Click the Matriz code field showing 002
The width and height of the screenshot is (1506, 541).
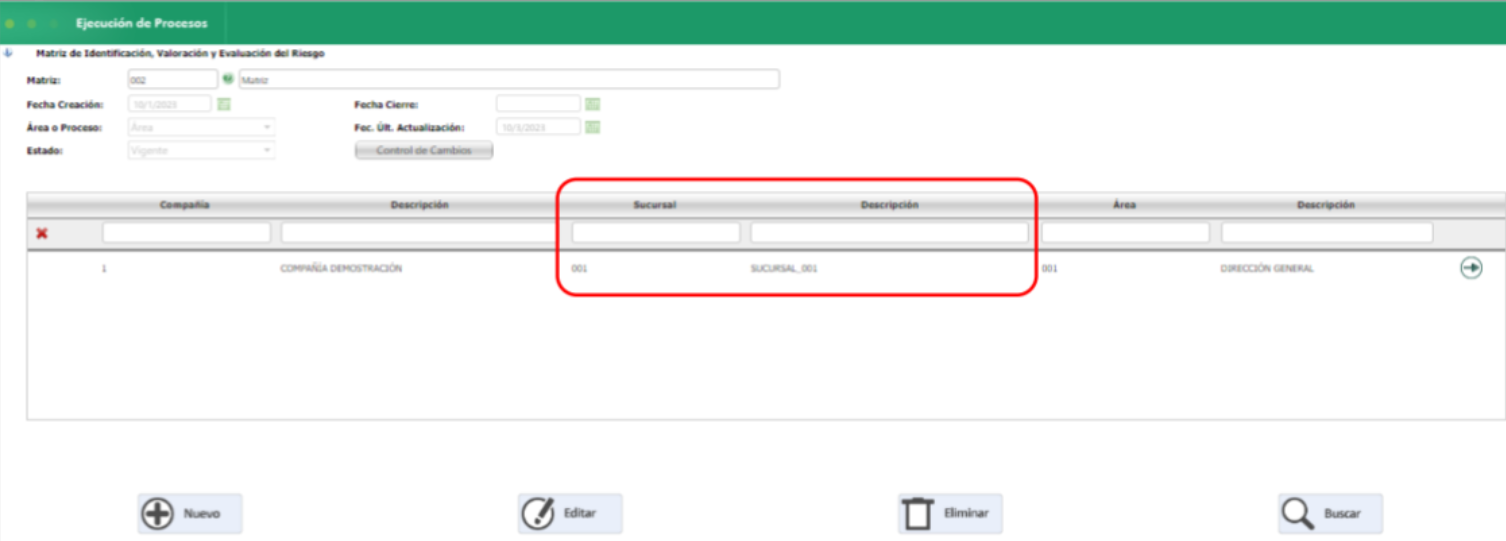[x=173, y=79]
